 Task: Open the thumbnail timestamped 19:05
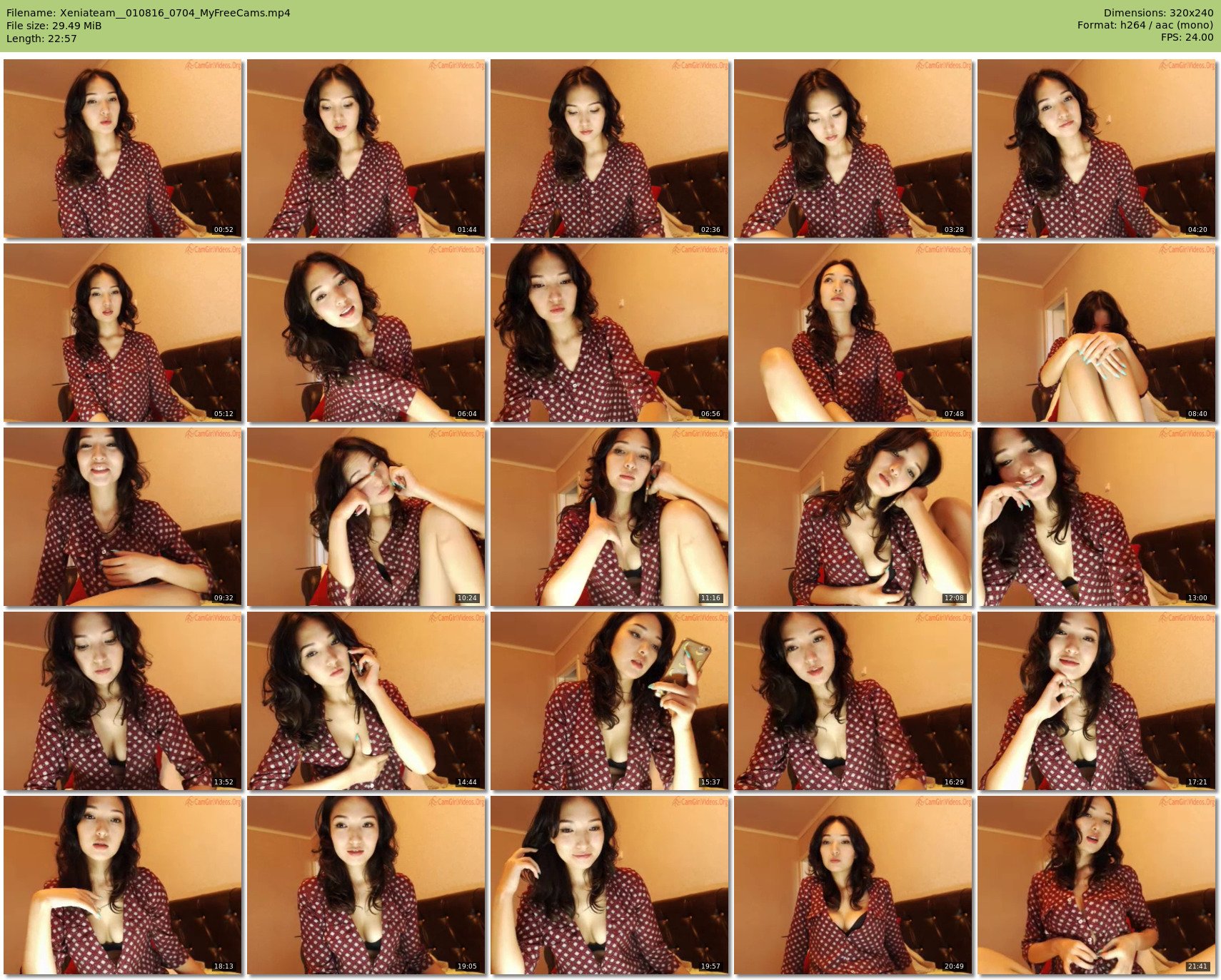click(x=366, y=885)
